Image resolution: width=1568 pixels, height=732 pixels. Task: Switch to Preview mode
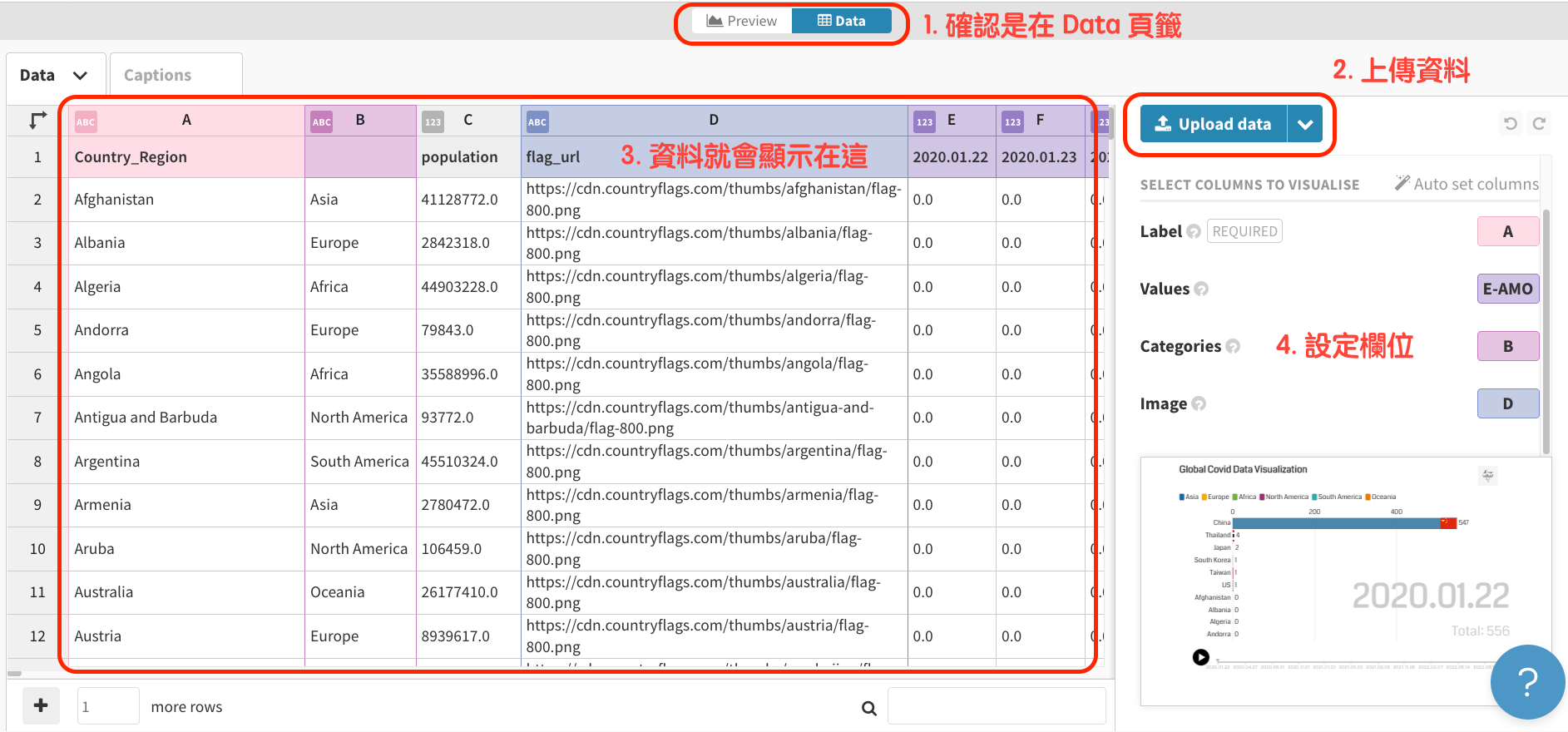coord(741,22)
